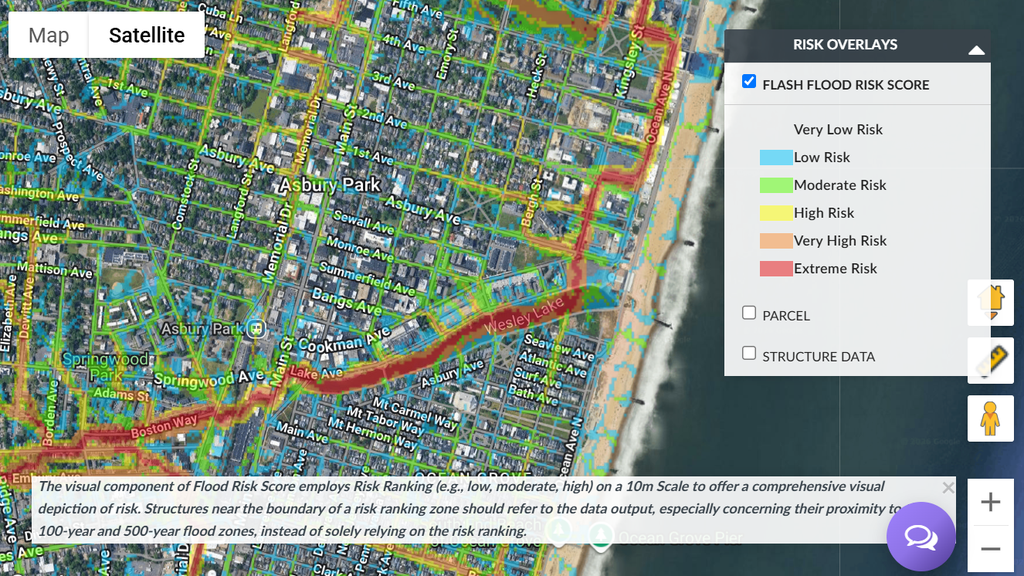Click the High Risk yellow swatch
Image resolution: width=1024 pixels, height=576 pixels.
click(x=776, y=213)
